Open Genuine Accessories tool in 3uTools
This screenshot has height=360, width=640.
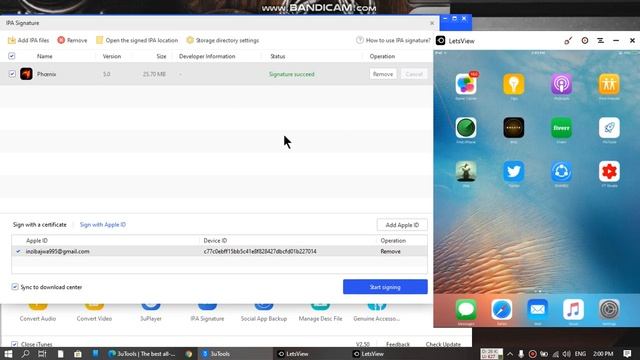[x=377, y=312]
